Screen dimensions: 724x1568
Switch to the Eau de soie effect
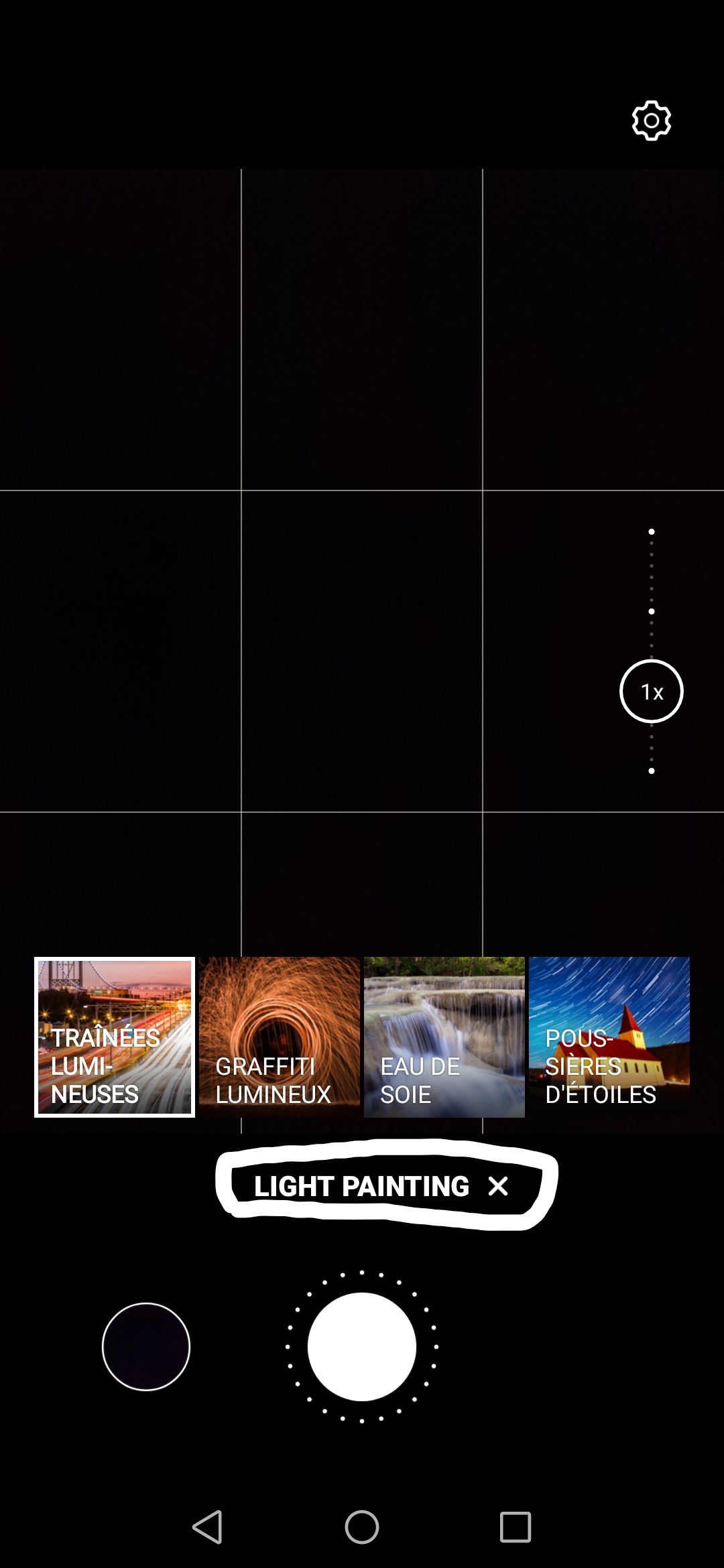click(444, 1037)
